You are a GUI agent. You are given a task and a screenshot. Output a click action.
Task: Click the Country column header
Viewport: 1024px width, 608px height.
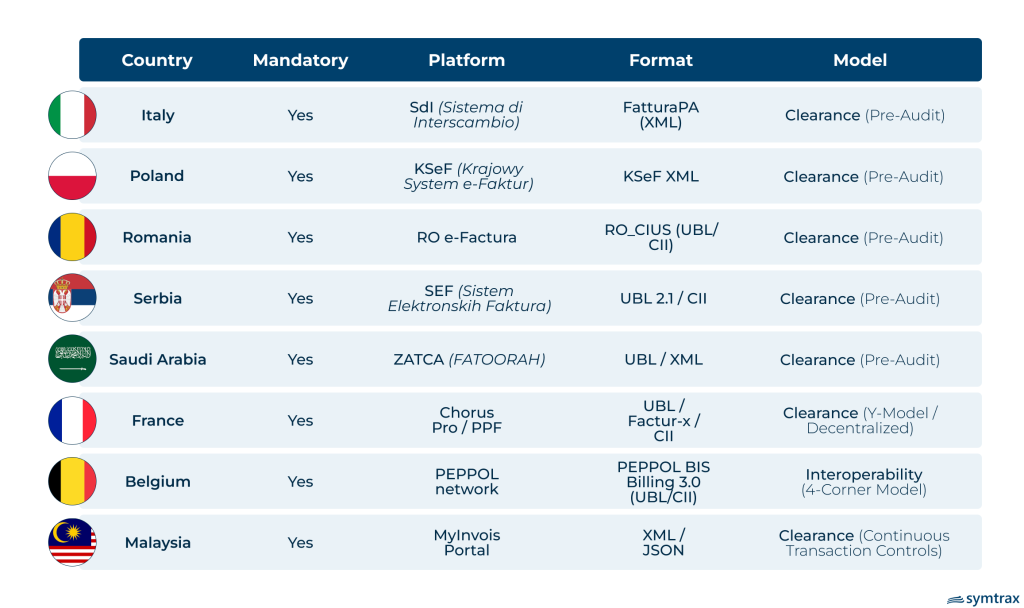[x=157, y=60]
